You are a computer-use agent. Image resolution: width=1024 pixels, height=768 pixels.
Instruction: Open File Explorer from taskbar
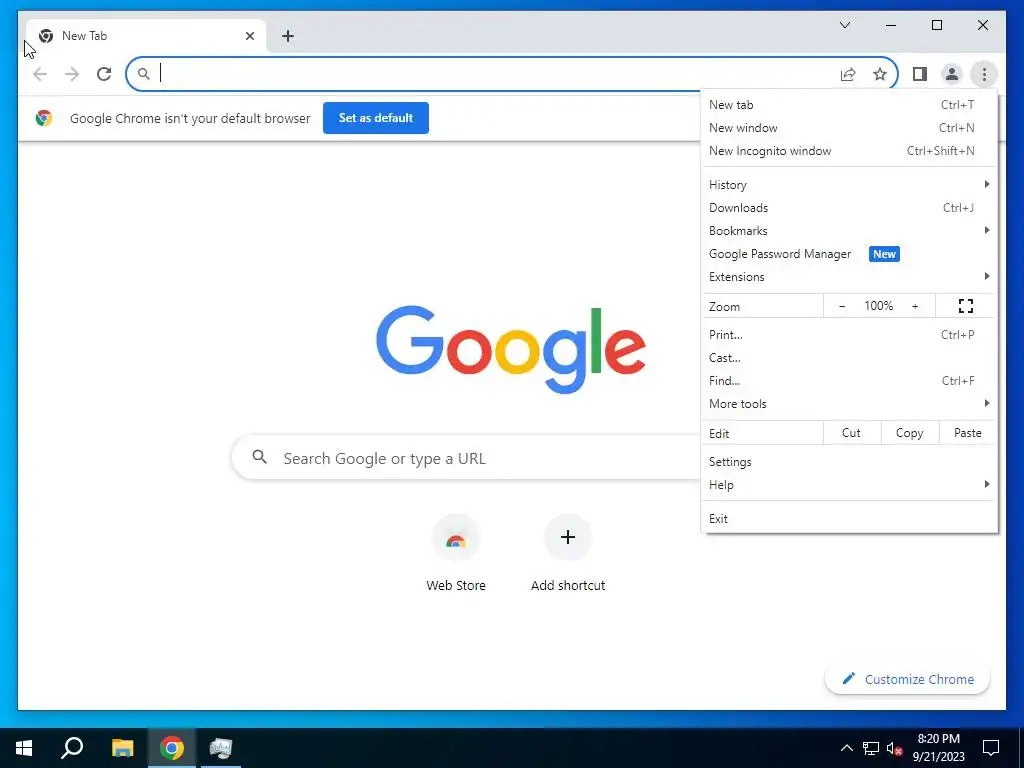(122, 748)
